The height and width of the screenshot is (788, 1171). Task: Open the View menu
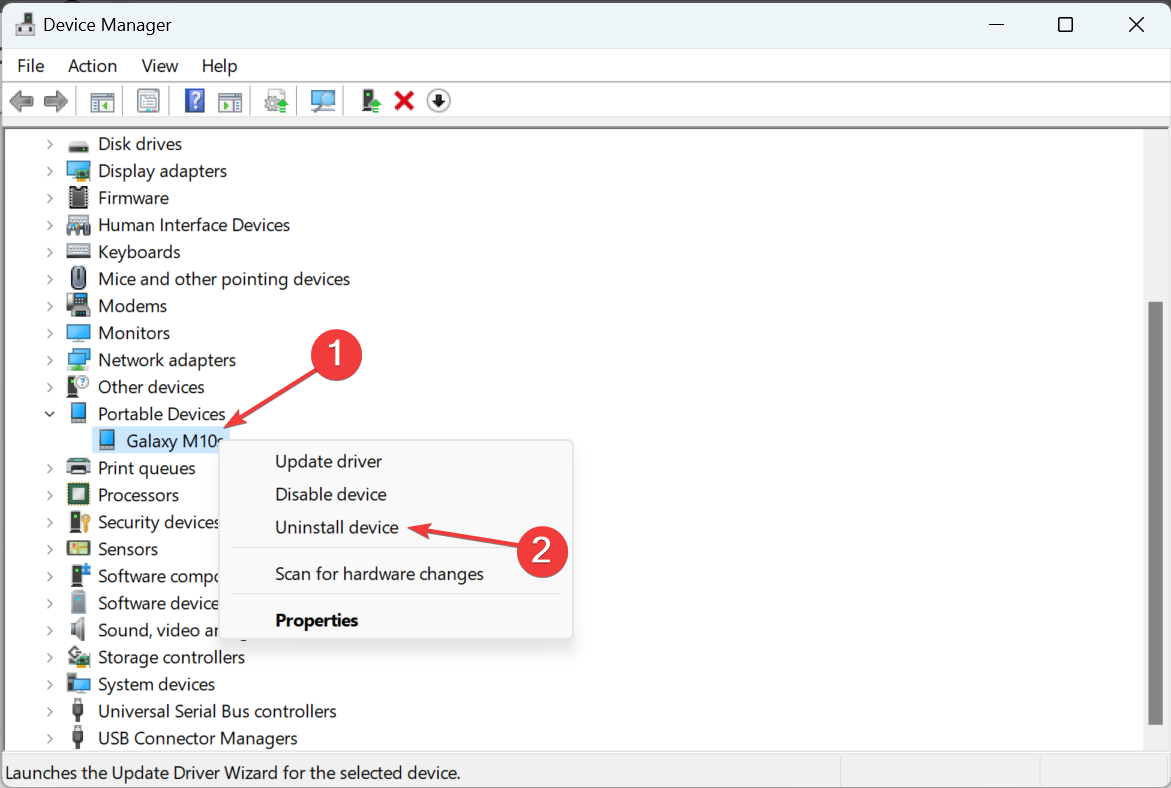(160, 66)
